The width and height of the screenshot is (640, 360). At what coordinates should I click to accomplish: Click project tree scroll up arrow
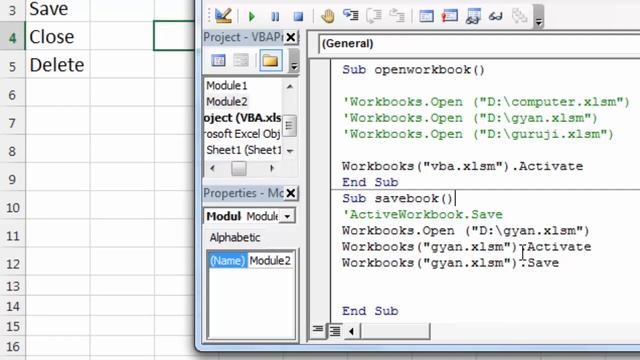coord(289,86)
